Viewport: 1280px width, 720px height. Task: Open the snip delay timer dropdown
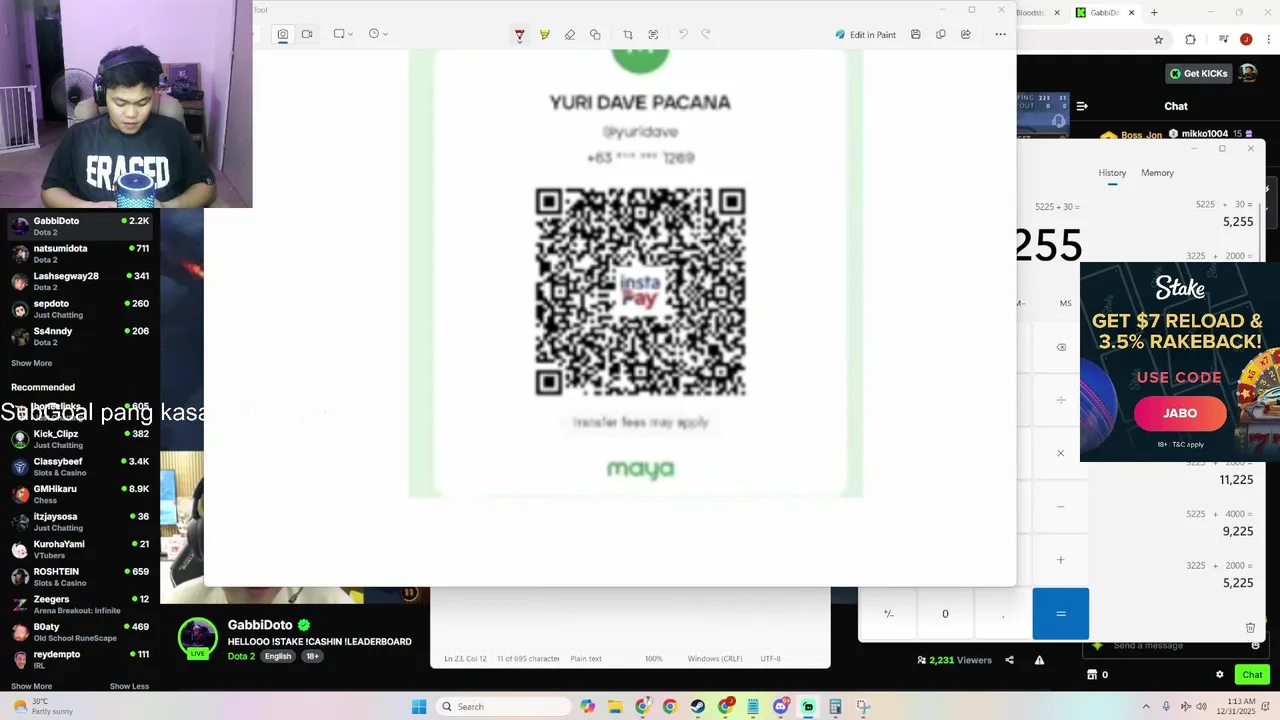pyautogui.click(x=377, y=34)
